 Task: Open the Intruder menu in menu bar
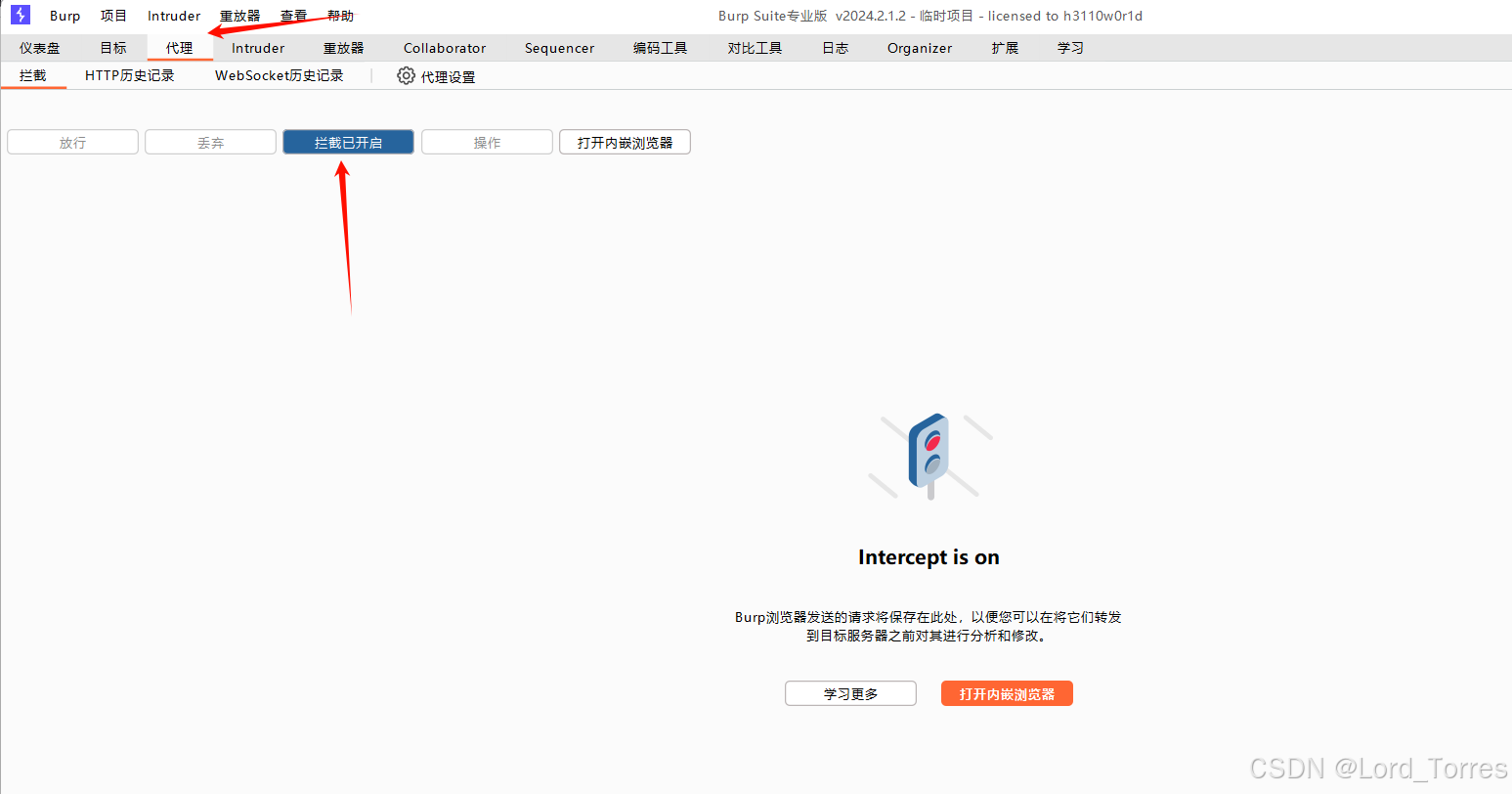pyautogui.click(x=174, y=16)
